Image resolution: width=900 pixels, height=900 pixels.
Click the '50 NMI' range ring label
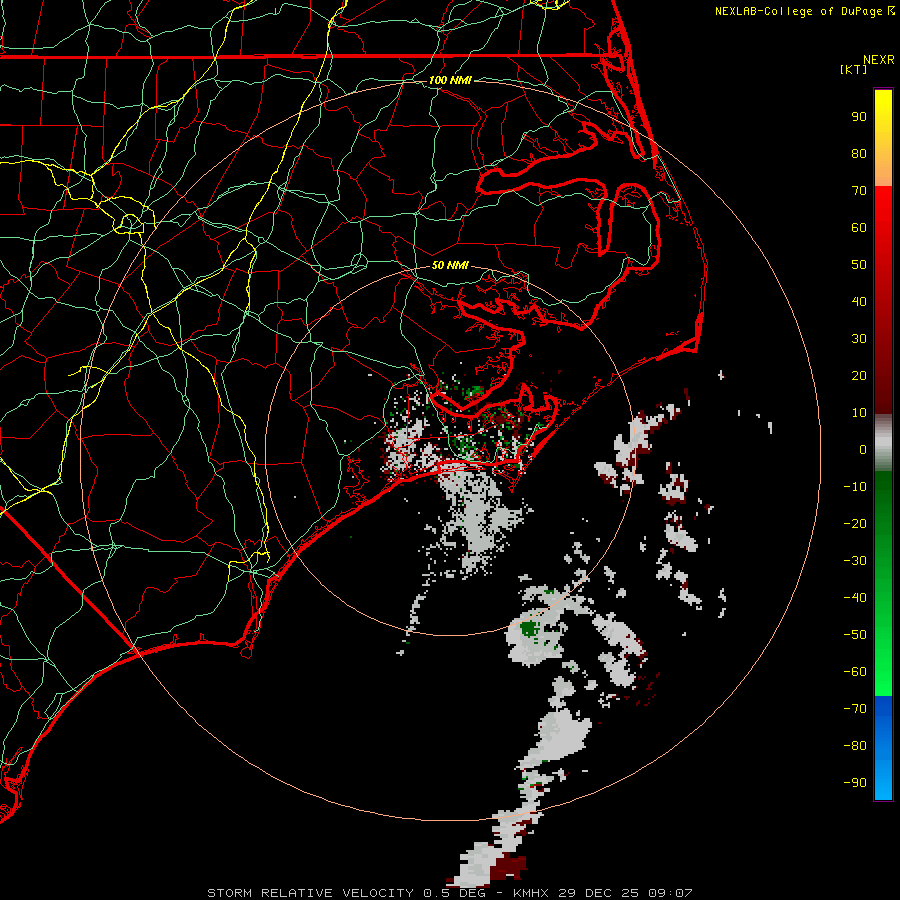(450, 265)
